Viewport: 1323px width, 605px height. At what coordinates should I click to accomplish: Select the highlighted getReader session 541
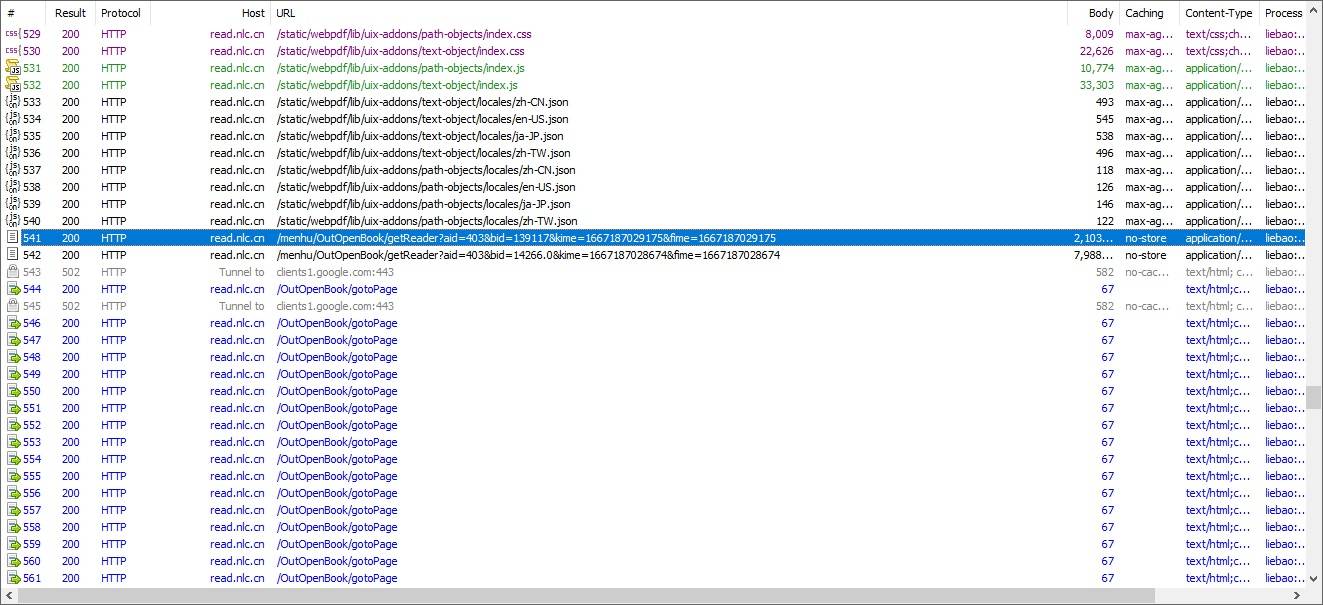coord(525,238)
